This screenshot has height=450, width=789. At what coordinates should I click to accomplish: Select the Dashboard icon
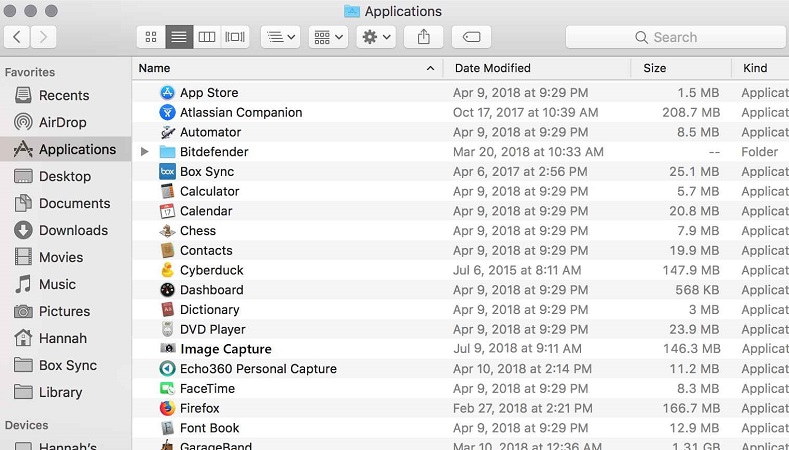(x=167, y=290)
